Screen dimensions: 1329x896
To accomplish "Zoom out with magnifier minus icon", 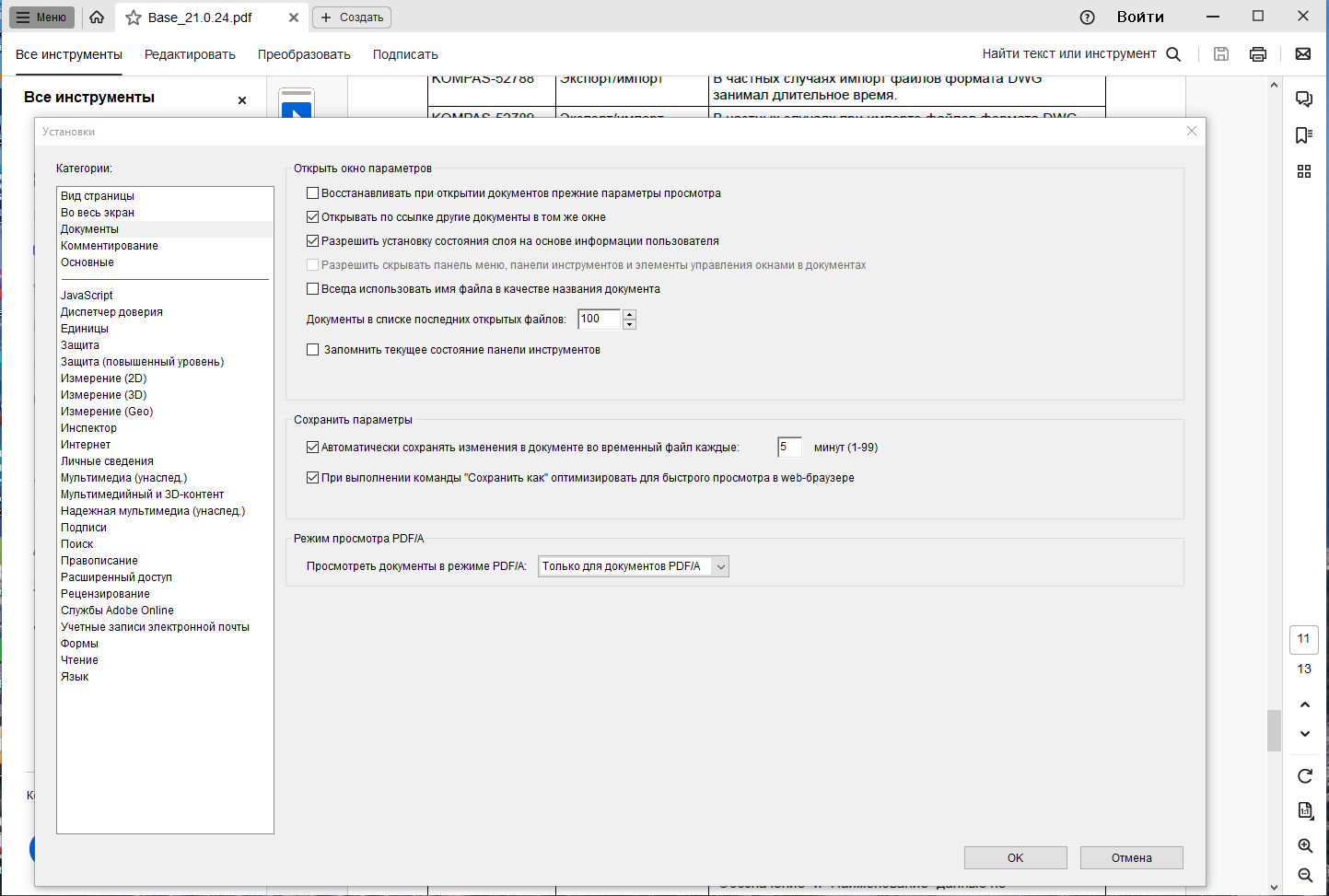I will tap(1305, 875).
